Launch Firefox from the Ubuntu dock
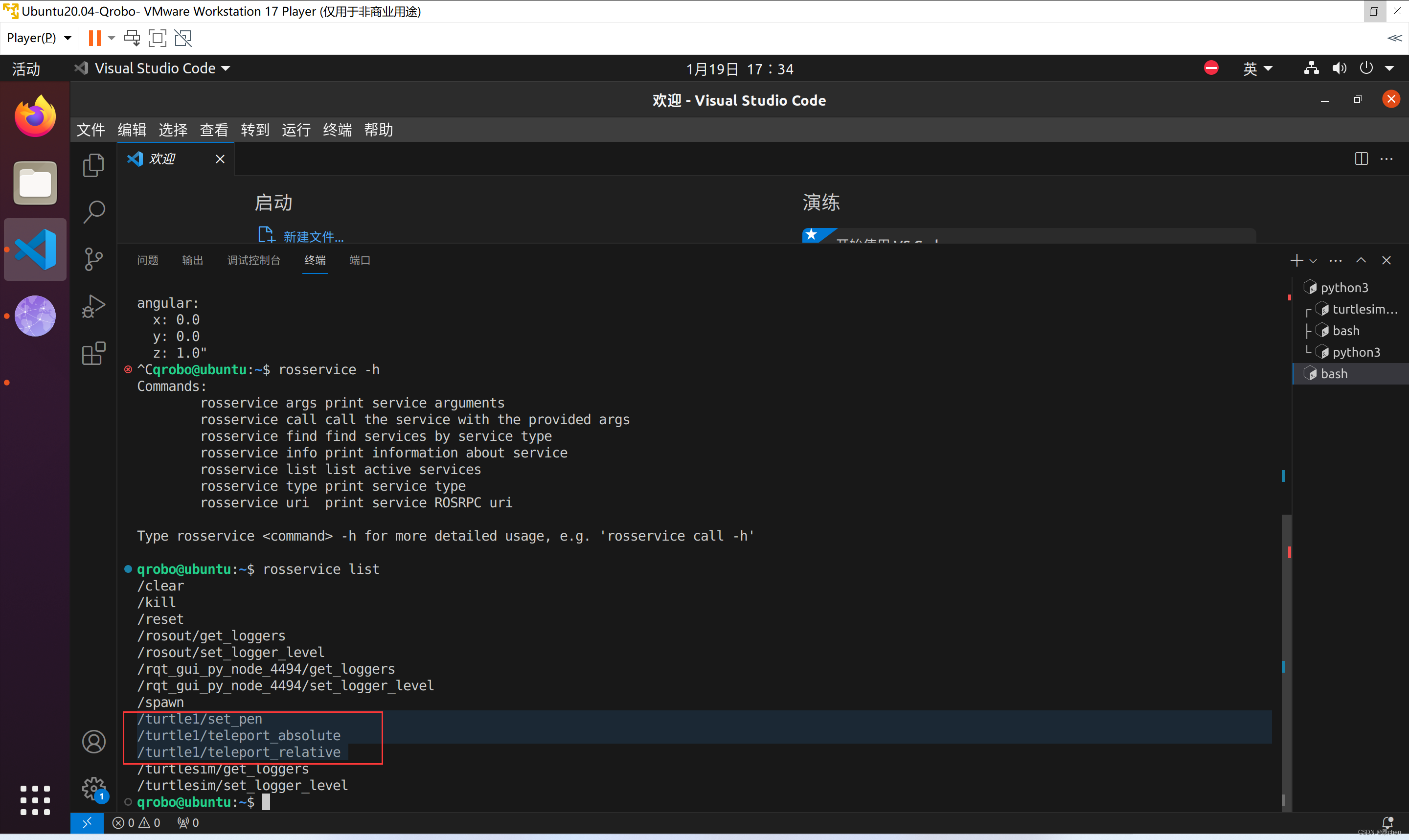 pos(35,116)
